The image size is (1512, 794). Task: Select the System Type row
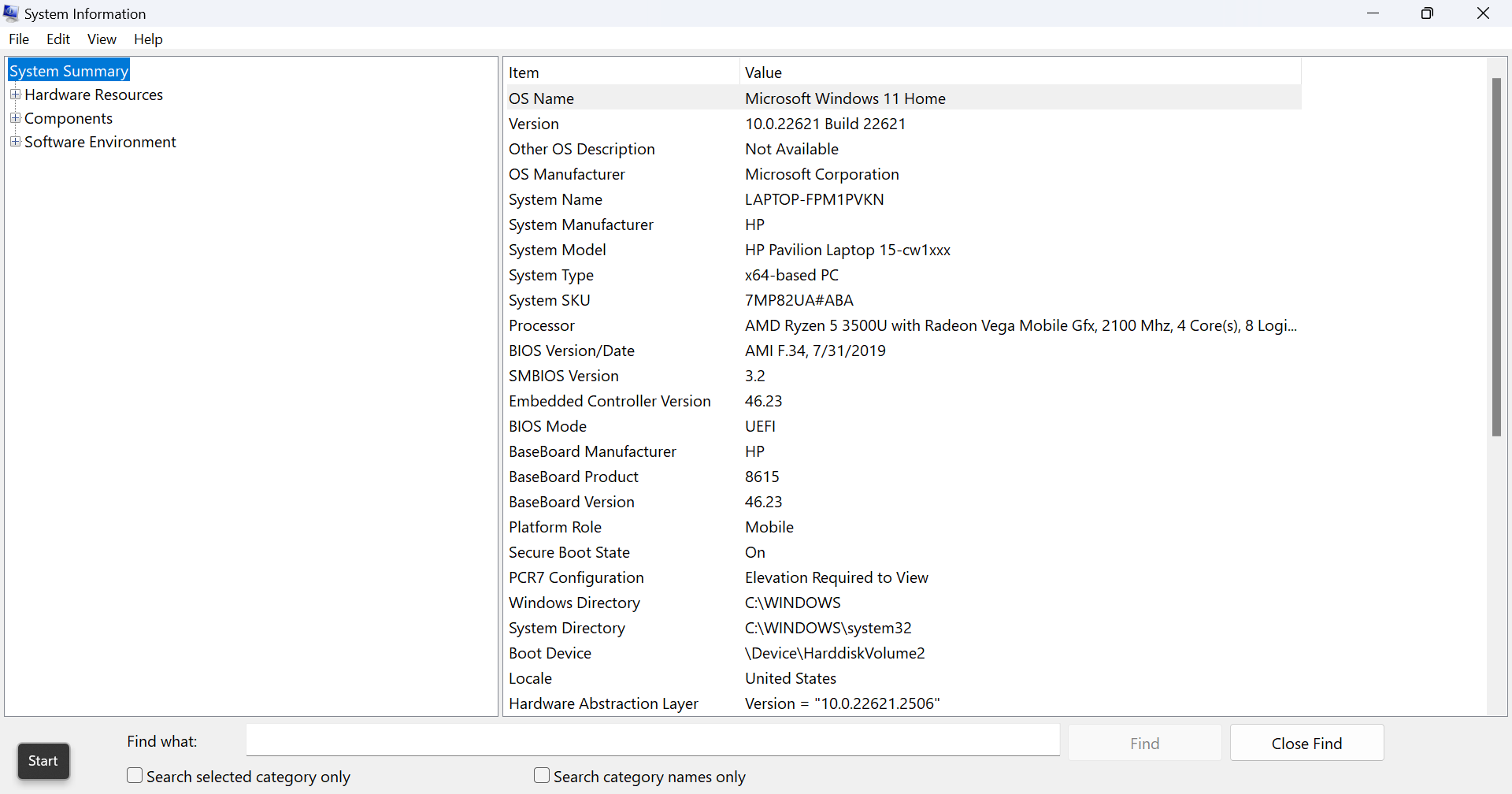(902, 275)
